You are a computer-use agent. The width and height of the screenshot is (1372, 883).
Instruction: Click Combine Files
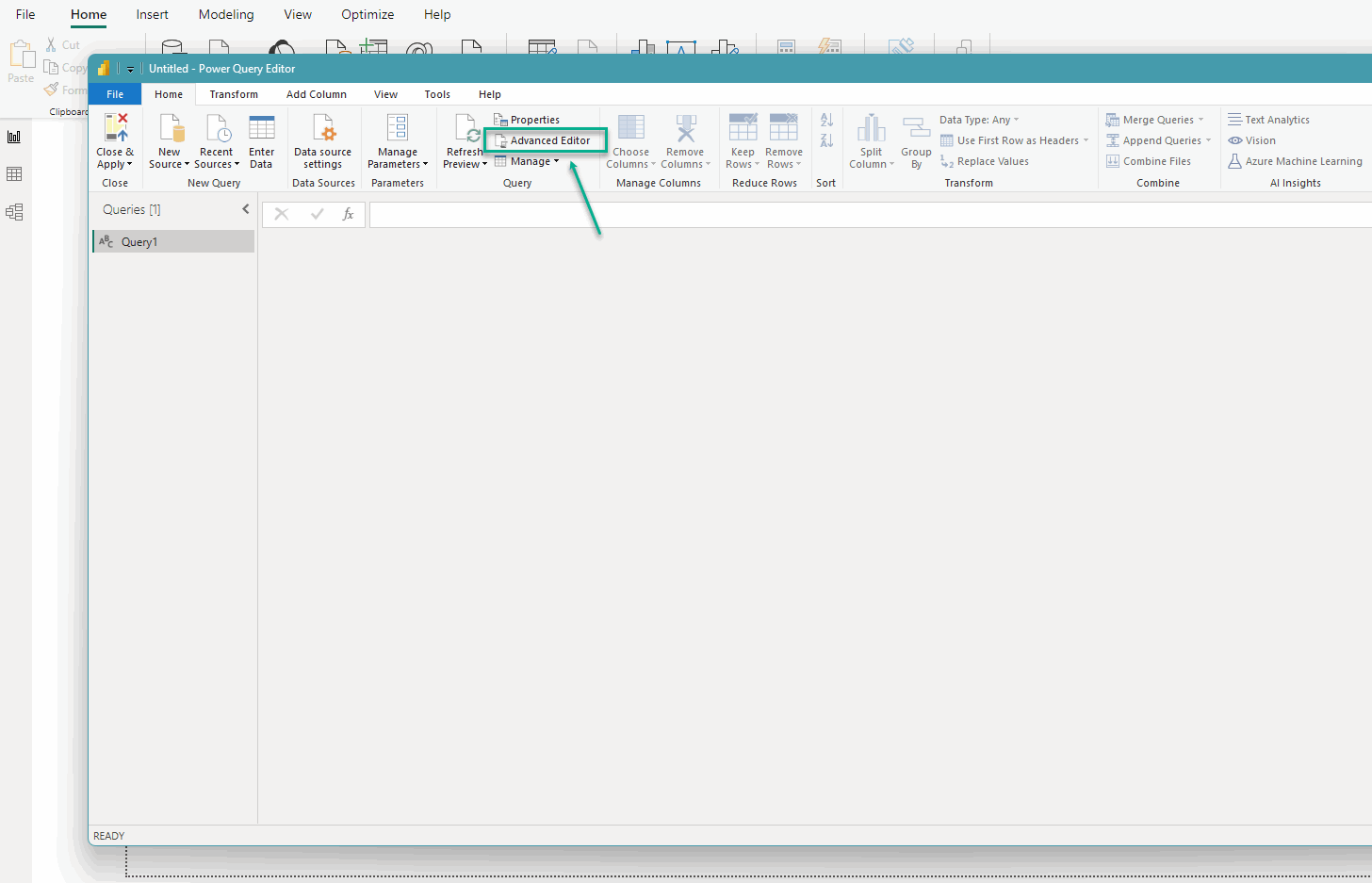1156,160
